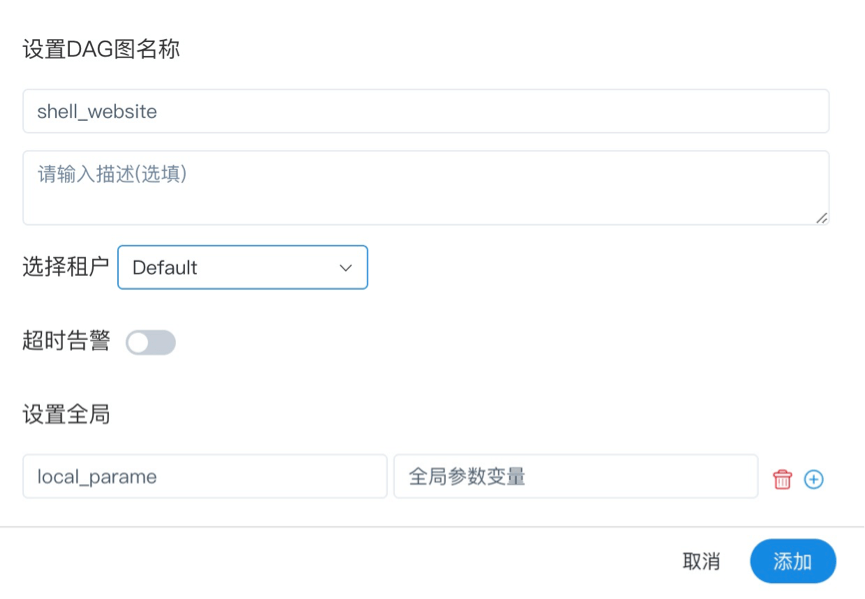The height and width of the screenshot is (599, 865).
Task: Click the Default text in tenant selector
Action: coord(165,268)
